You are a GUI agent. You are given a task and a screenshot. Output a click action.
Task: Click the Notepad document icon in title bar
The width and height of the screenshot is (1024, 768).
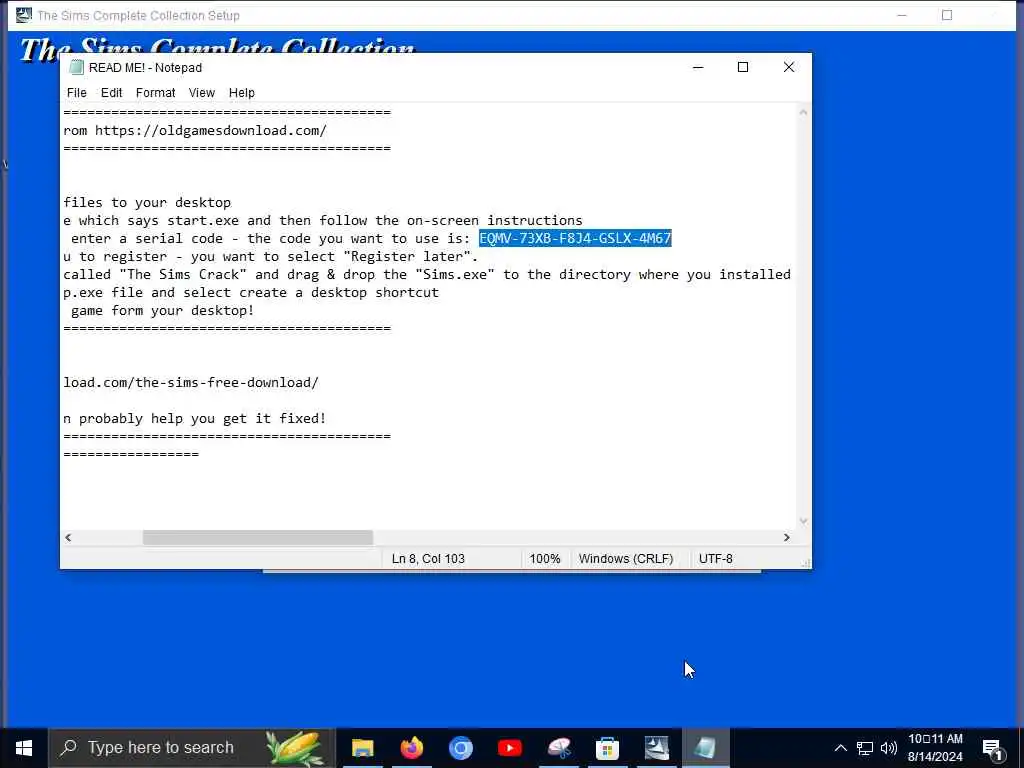(x=76, y=67)
